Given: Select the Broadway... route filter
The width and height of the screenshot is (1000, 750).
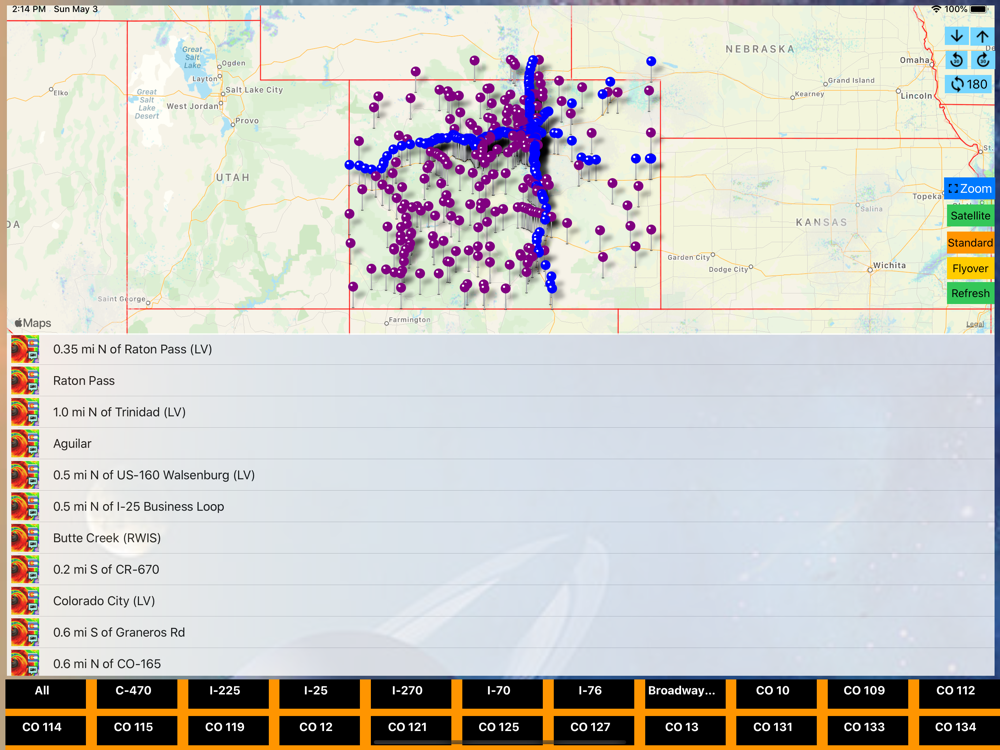Looking at the screenshot, I should click(685, 693).
